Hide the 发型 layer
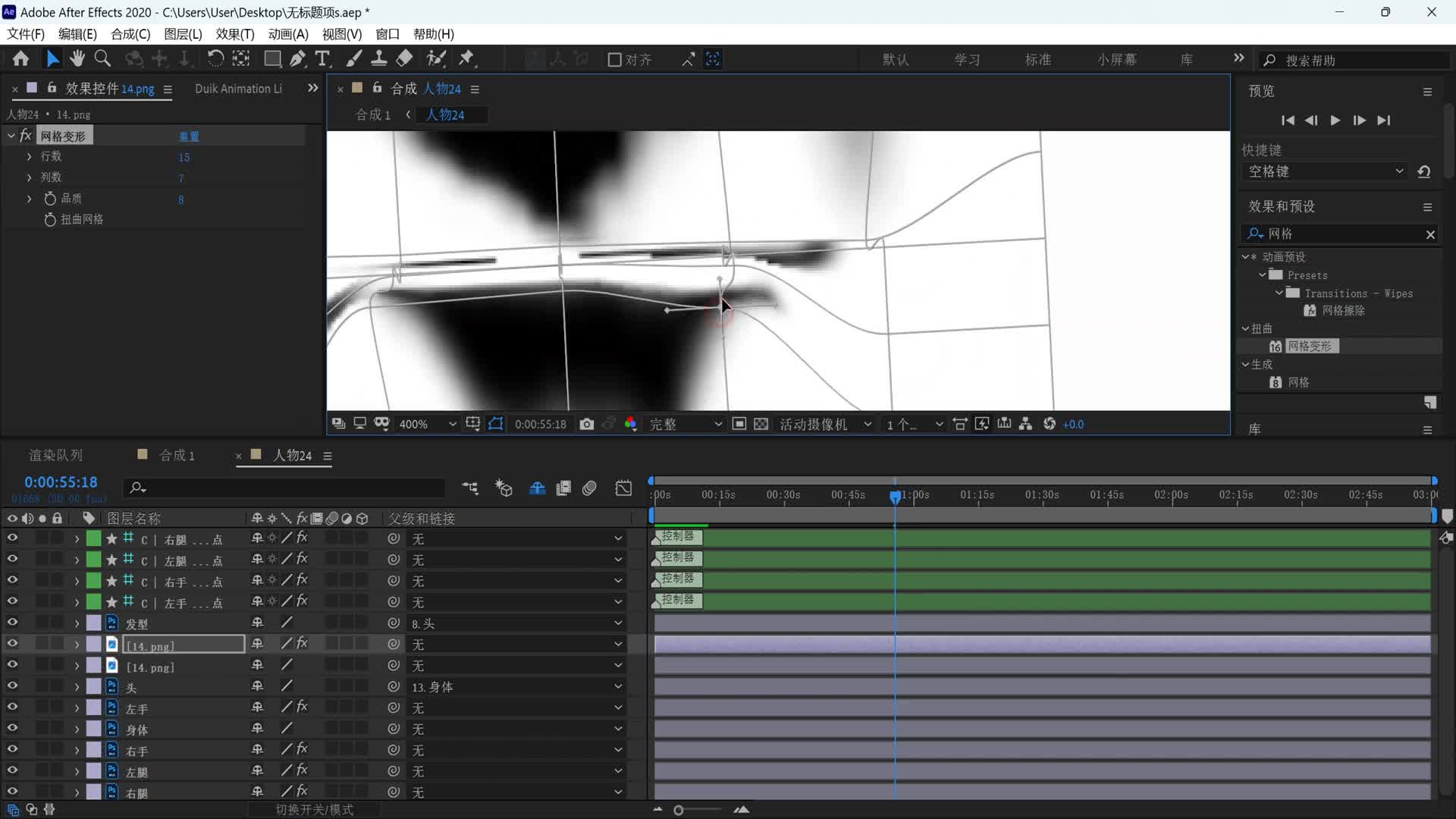Screen dimensions: 1456x819 (12, 623)
